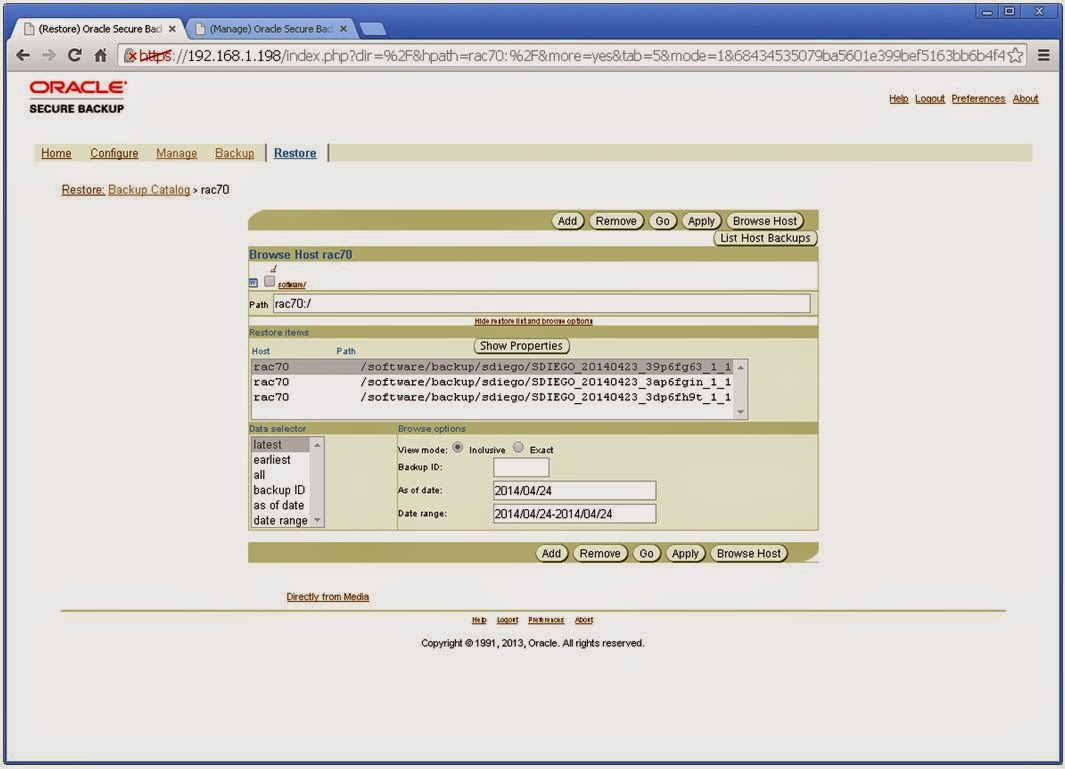
Task: Open a new browser tab
Action: coord(372,29)
